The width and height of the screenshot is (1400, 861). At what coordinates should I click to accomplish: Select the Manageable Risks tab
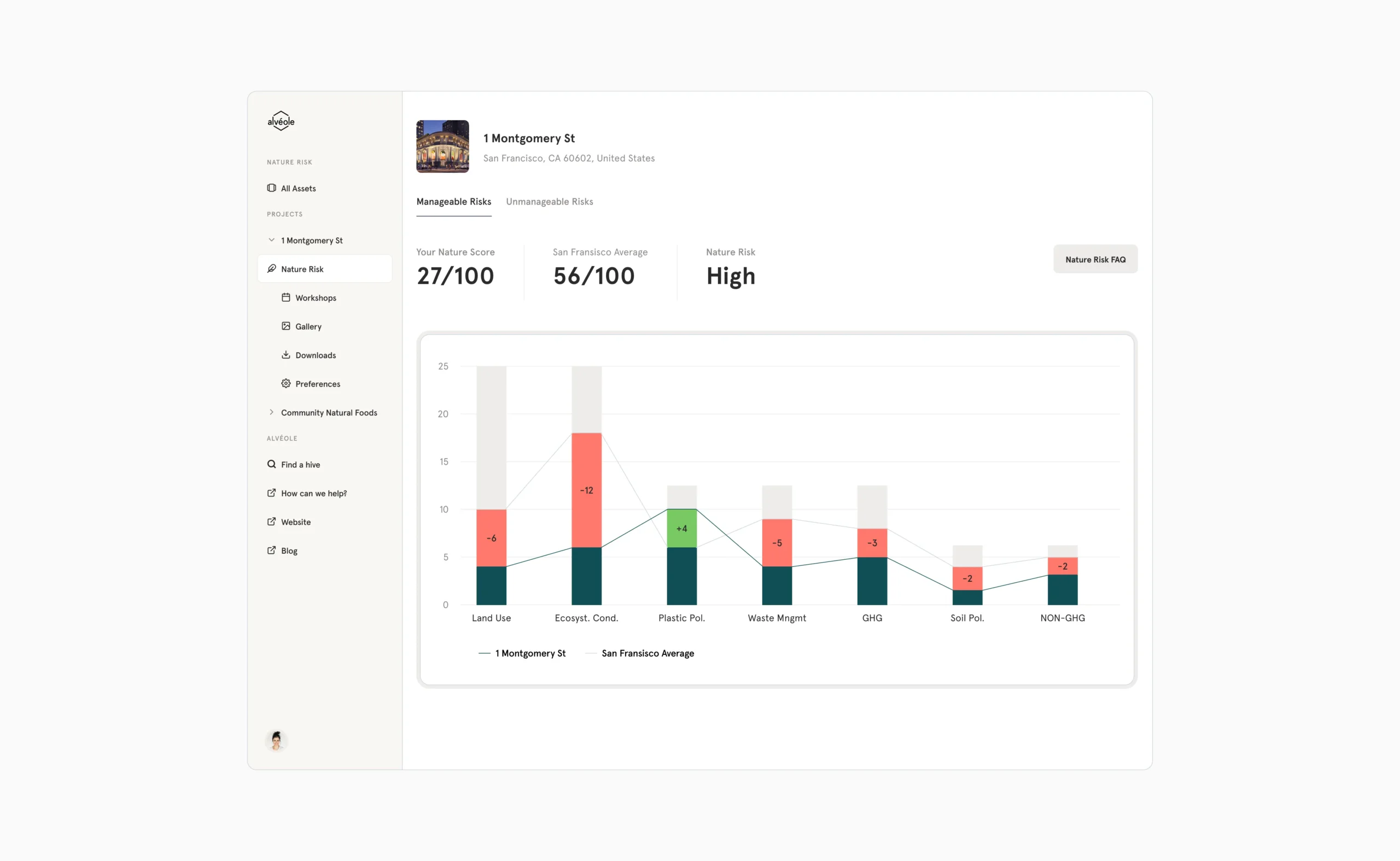point(454,202)
